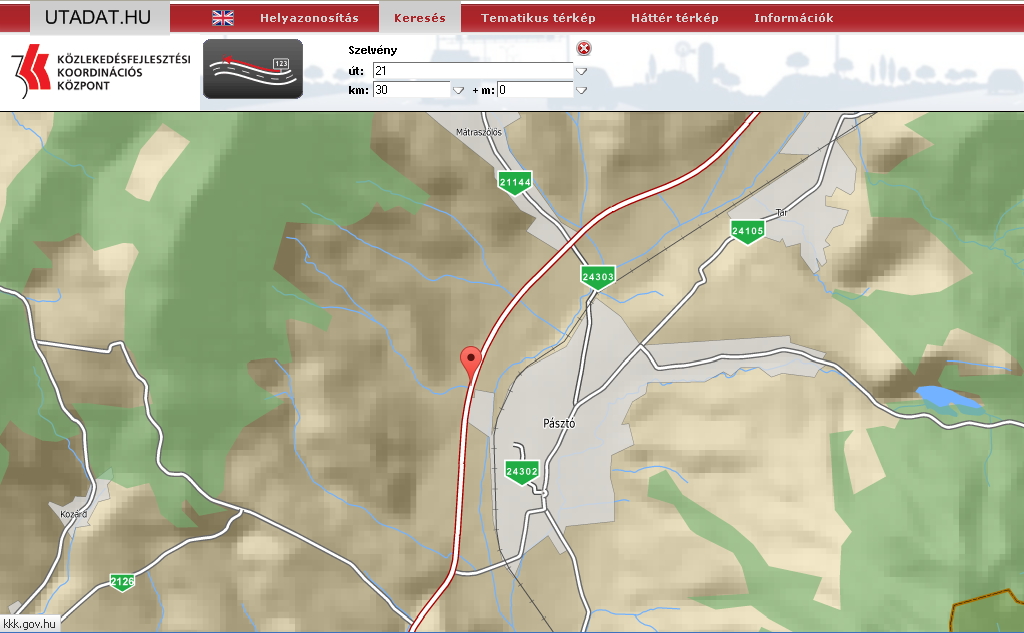This screenshot has width=1024, height=633.
Task: Open the Háttér térkép menu
Action: pos(674,18)
